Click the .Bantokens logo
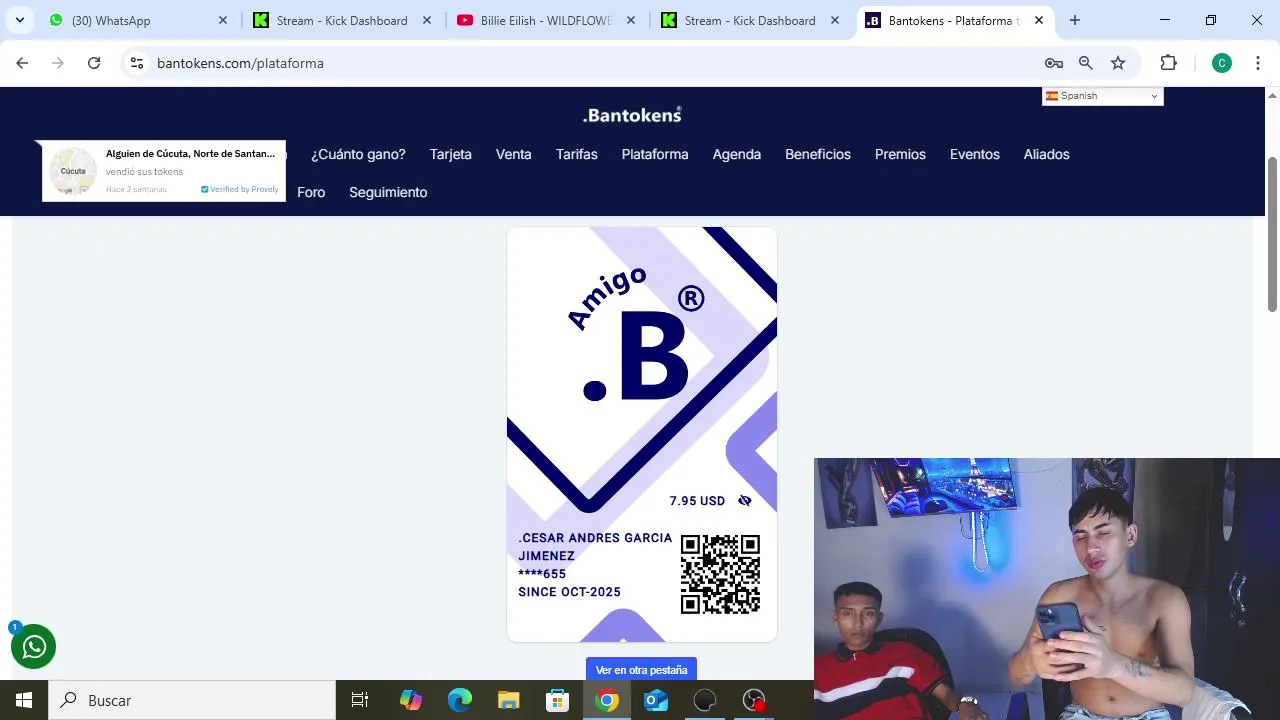This screenshot has width=1280, height=720. point(632,115)
